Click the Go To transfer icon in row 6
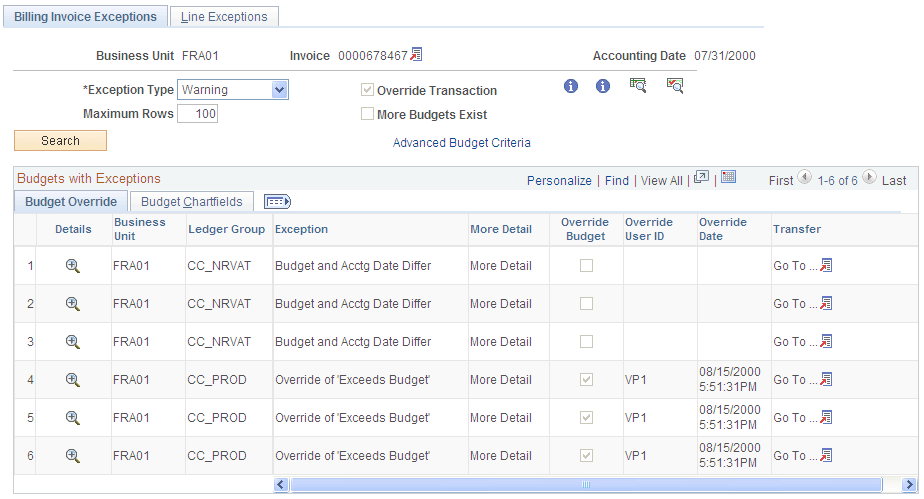The image size is (924, 499). point(826,455)
